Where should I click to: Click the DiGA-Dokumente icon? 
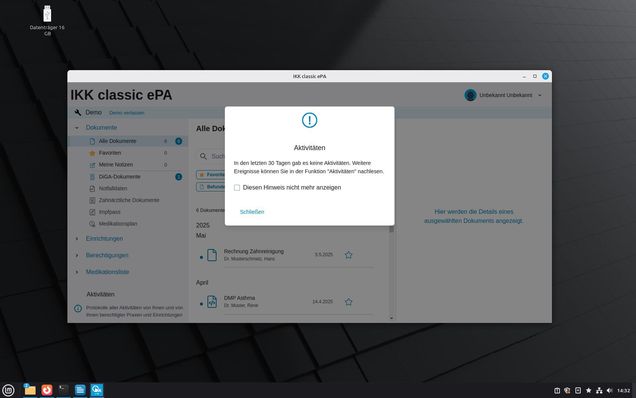coord(92,177)
